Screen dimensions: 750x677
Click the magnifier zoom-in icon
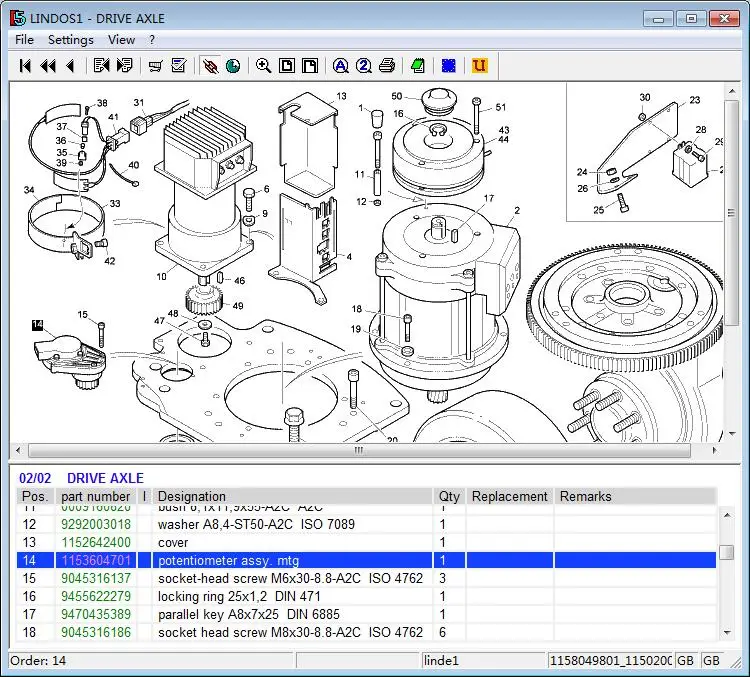[x=264, y=66]
